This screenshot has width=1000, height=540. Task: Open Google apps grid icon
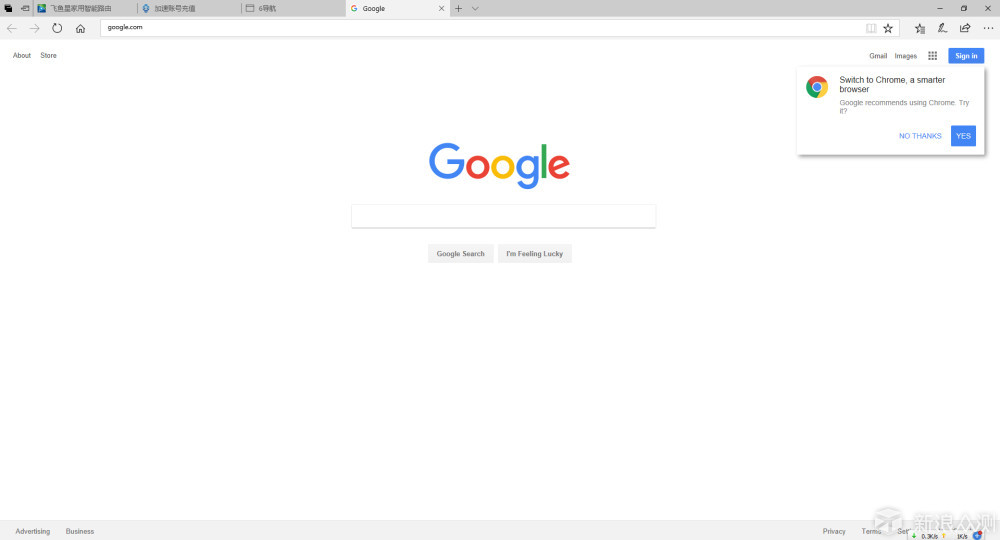932,55
